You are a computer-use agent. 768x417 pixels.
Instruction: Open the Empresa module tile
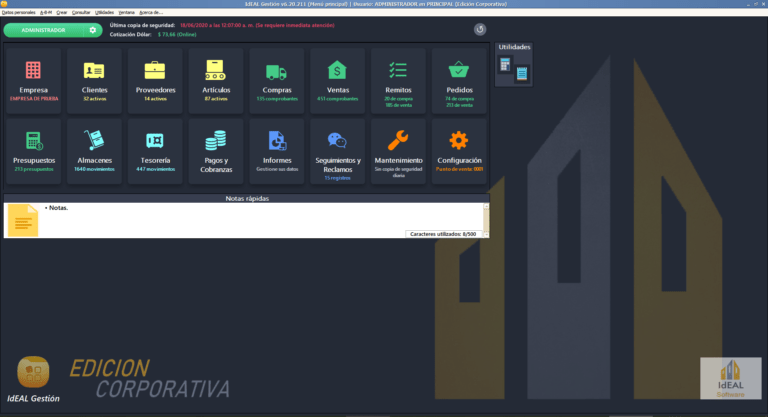33,80
